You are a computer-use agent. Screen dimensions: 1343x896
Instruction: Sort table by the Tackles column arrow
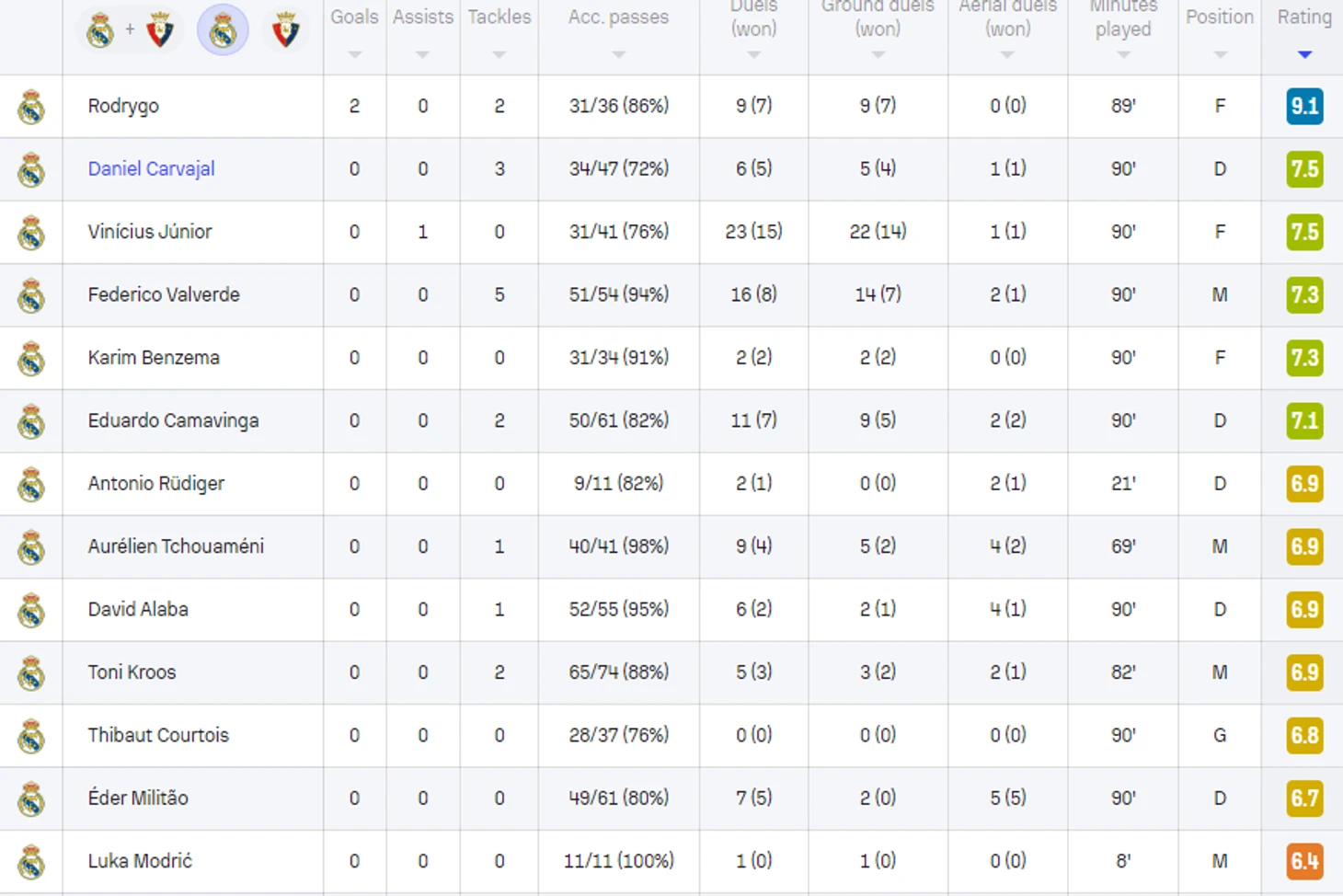pyautogui.click(x=499, y=55)
